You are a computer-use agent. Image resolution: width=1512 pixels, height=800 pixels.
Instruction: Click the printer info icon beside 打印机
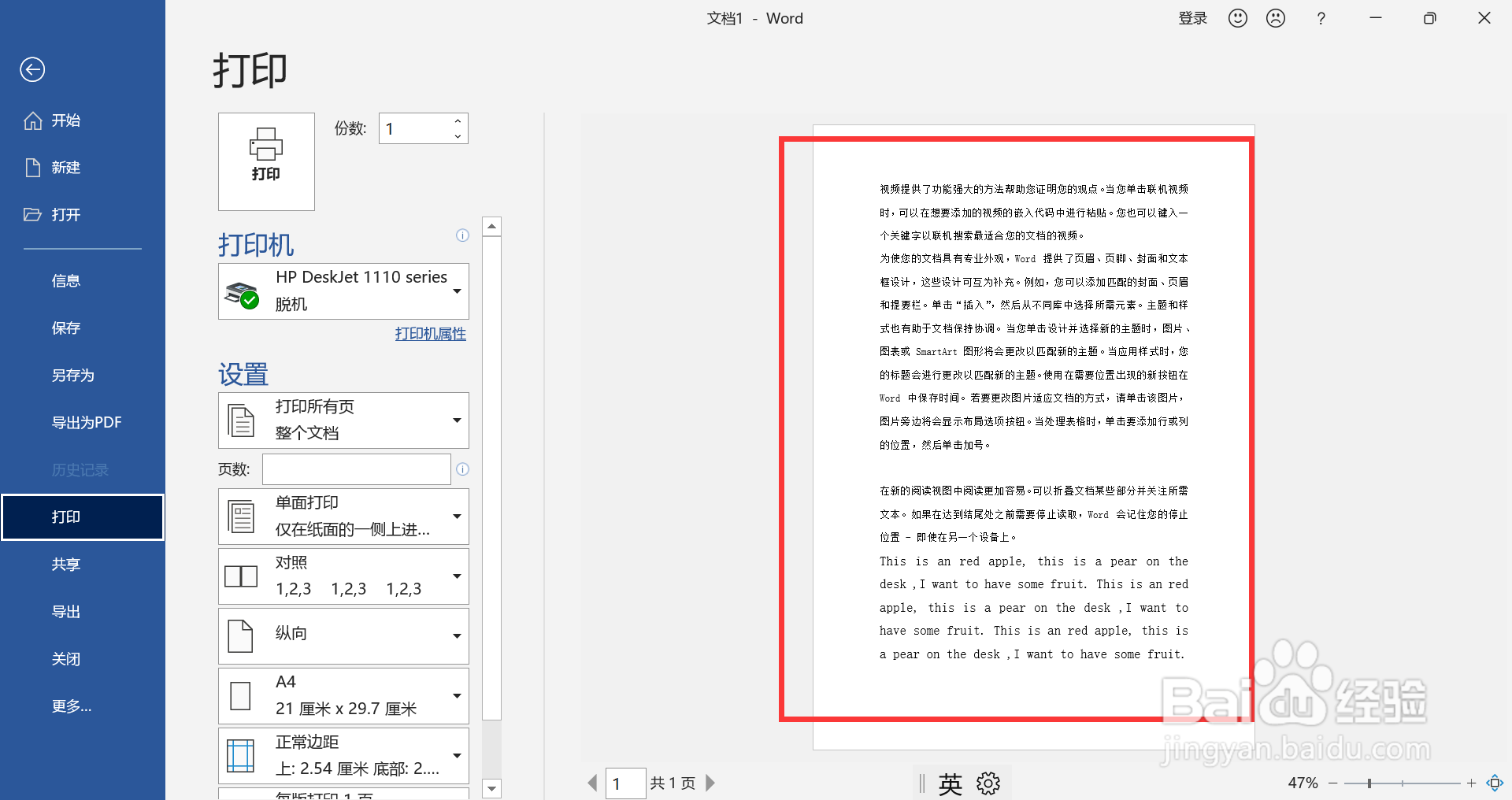coord(462,235)
